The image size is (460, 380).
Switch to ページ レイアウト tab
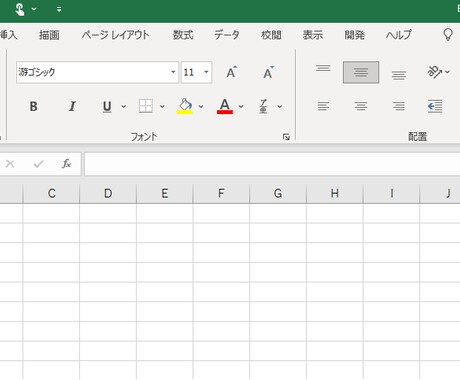click(x=116, y=35)
